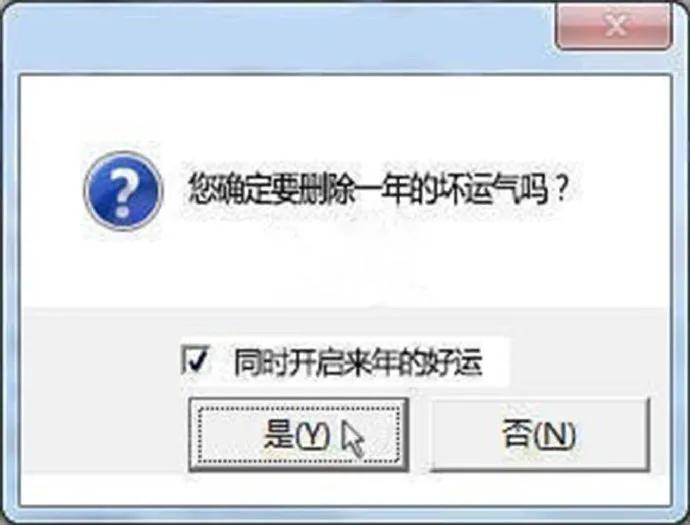Click the dotted focus rectangle on 是(Y)

point(299,435)
